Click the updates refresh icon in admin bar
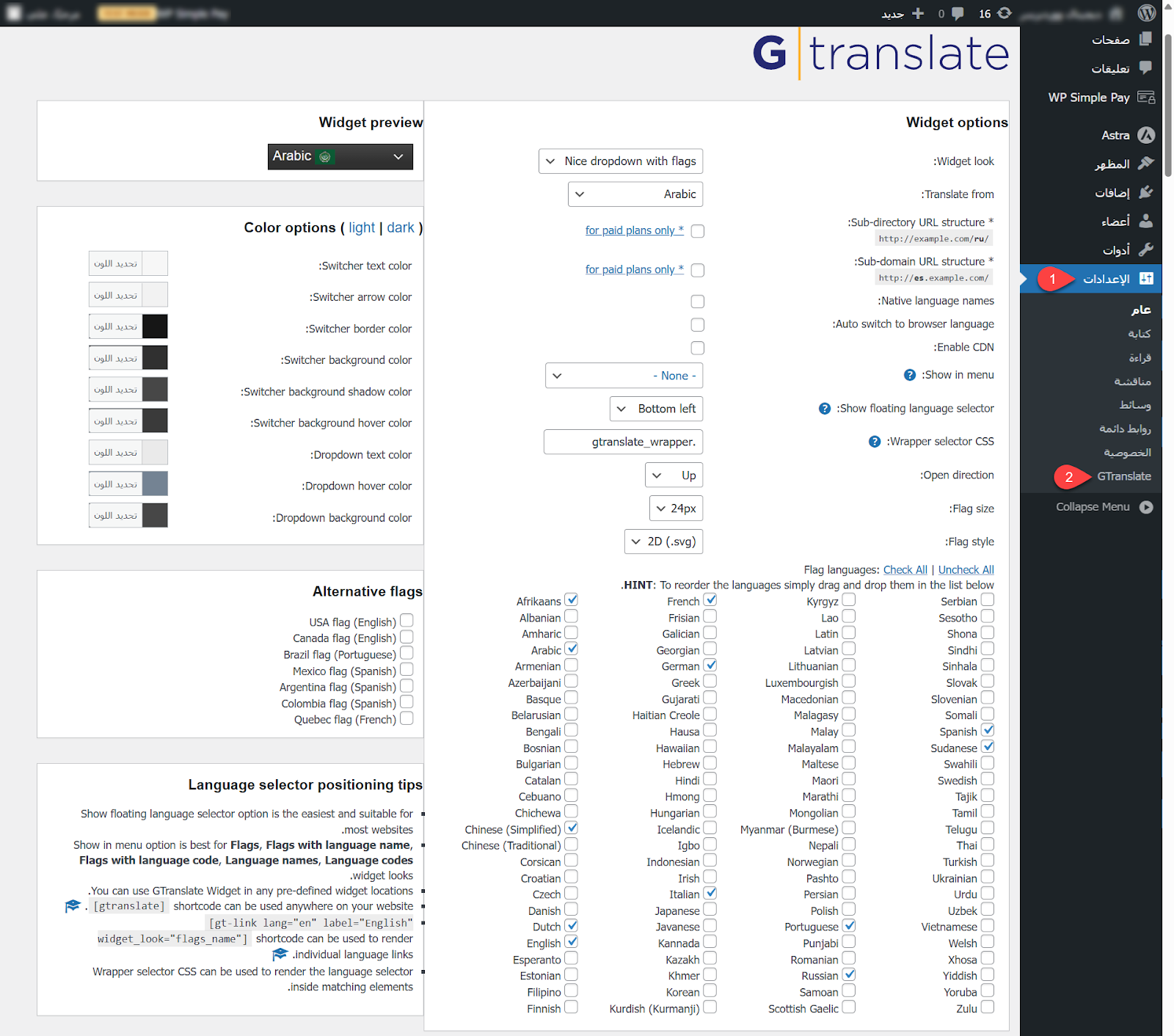 pos(1005,13)
